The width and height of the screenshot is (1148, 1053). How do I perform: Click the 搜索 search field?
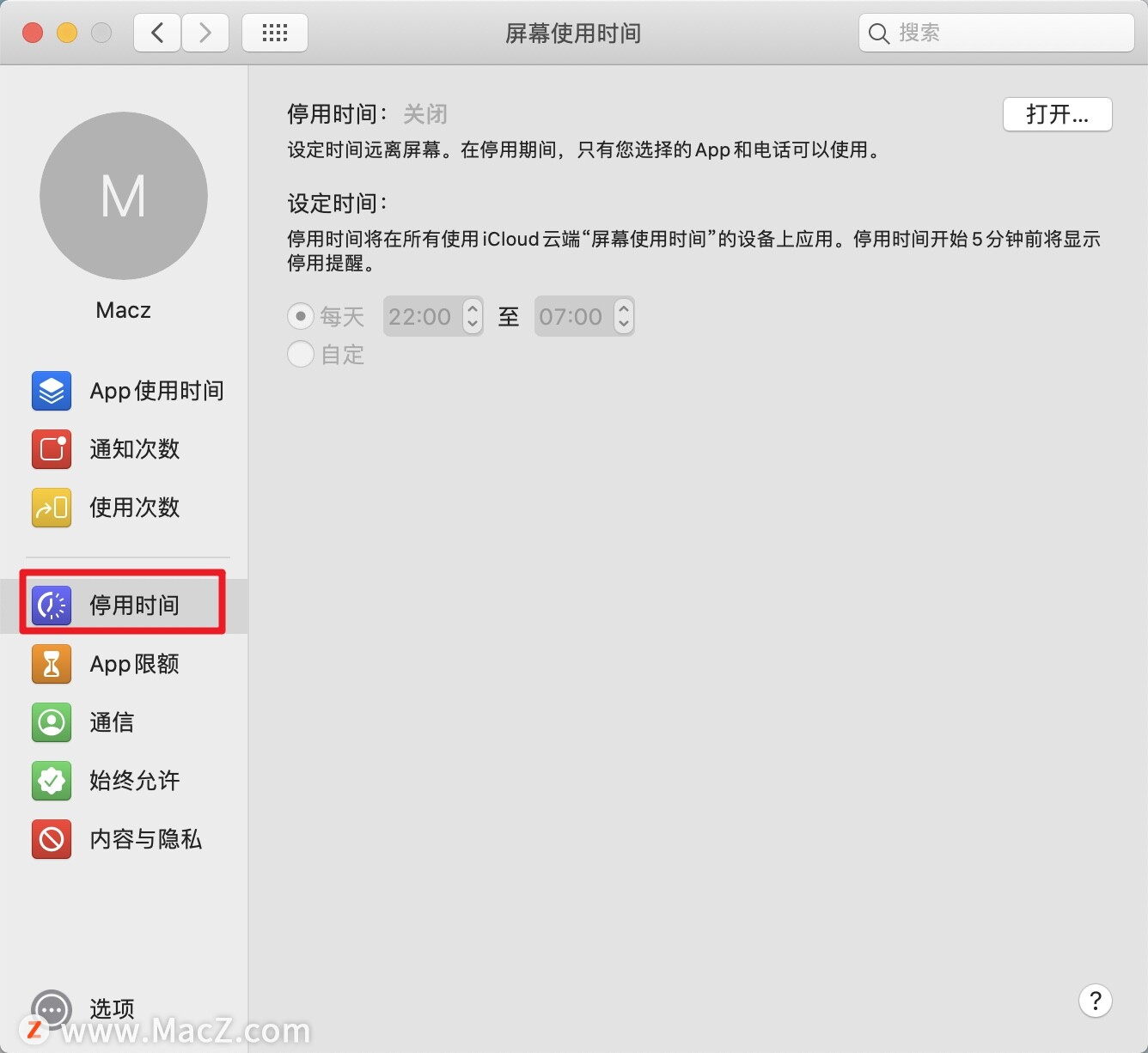[x=997, y=33]
